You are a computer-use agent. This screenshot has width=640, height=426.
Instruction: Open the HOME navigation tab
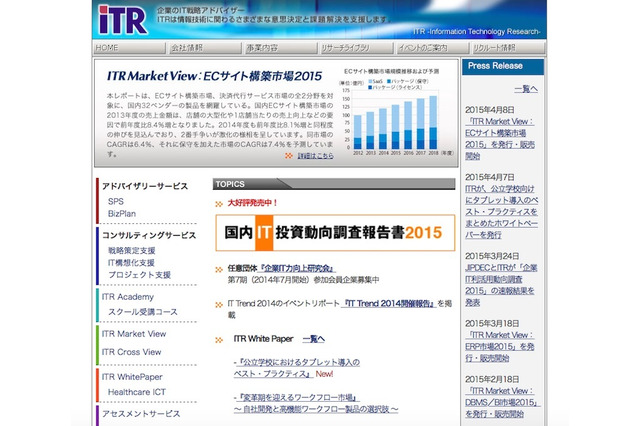point(129,48)
